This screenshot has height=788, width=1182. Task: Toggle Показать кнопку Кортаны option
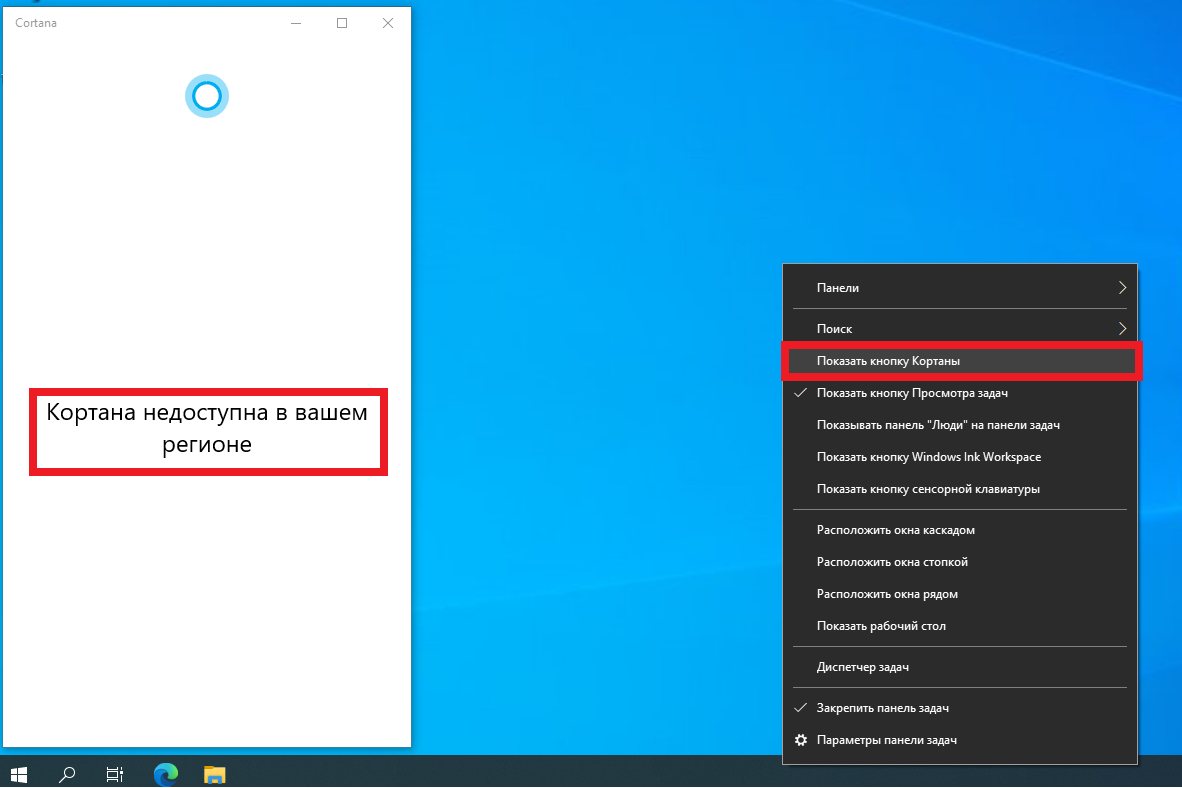pyautogui.click(x=961, y=360)
